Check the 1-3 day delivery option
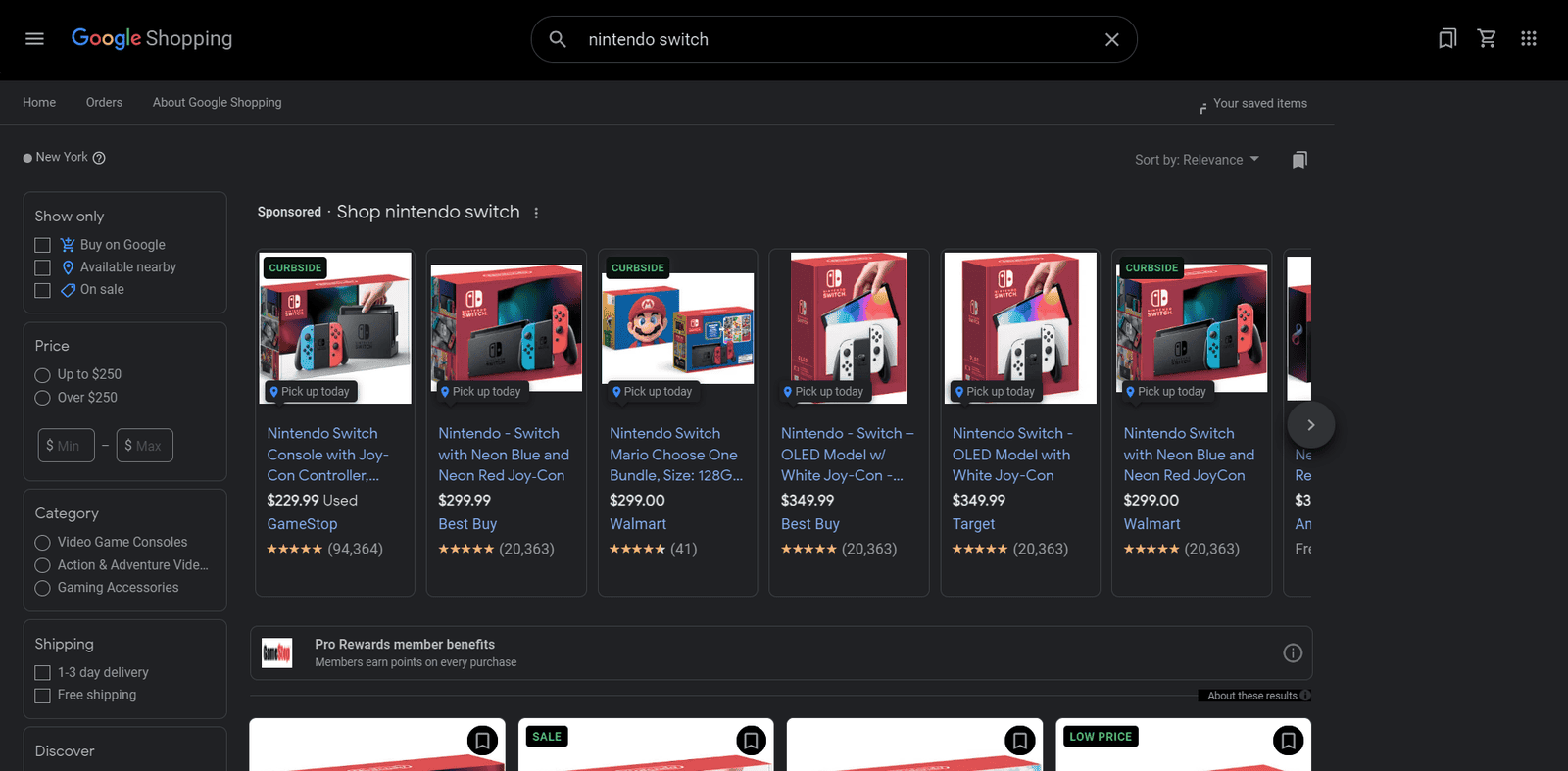This screenshot has width=1568, height=771. (x=42, y=673)
